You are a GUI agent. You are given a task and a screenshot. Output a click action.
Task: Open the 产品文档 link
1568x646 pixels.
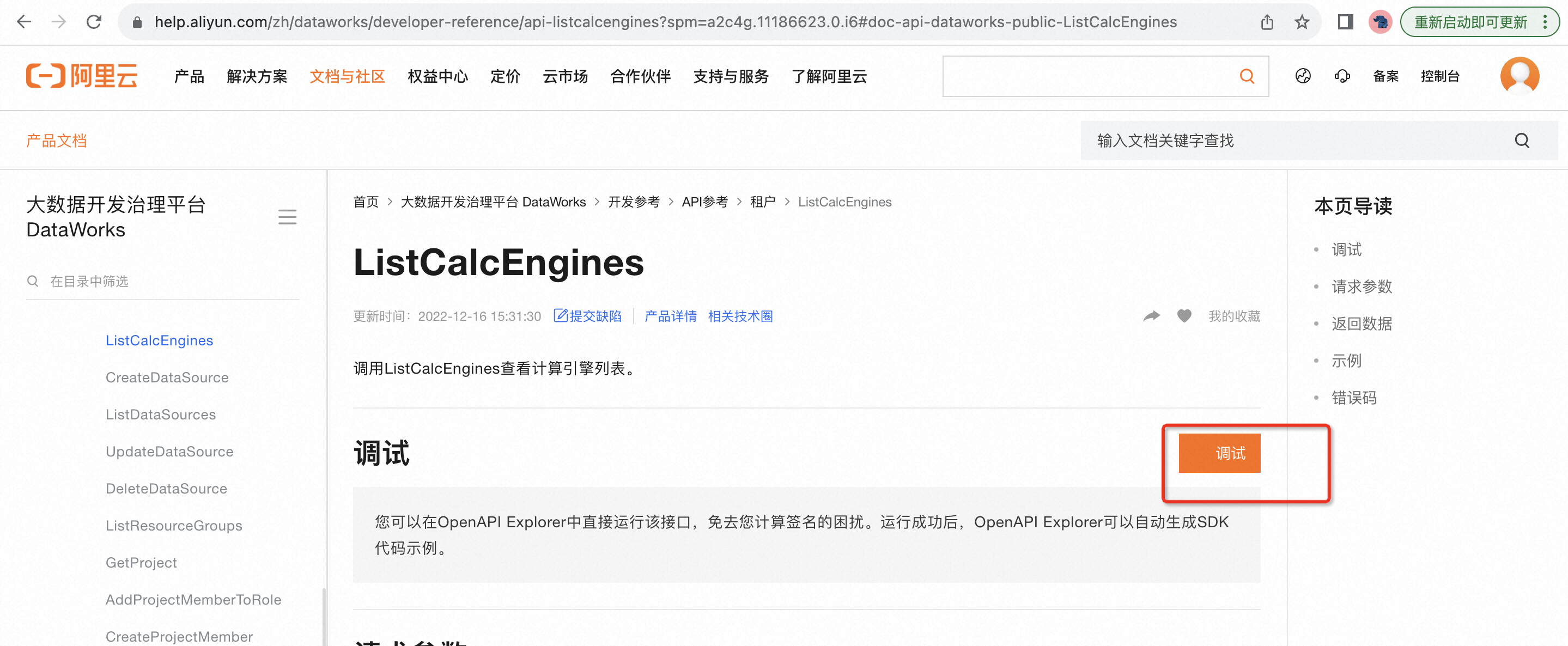[x=57, y=141]
